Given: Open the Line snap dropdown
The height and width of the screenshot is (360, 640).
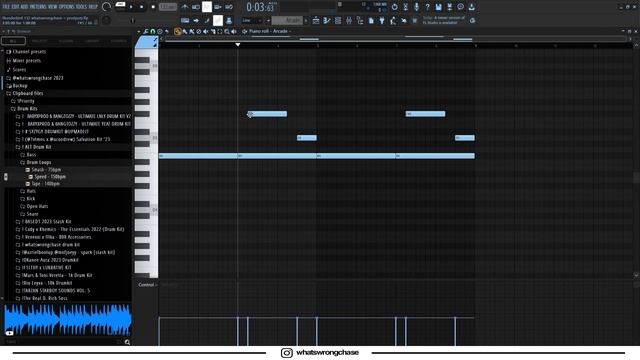Looking at the screenshot, I should click(250, 20).
